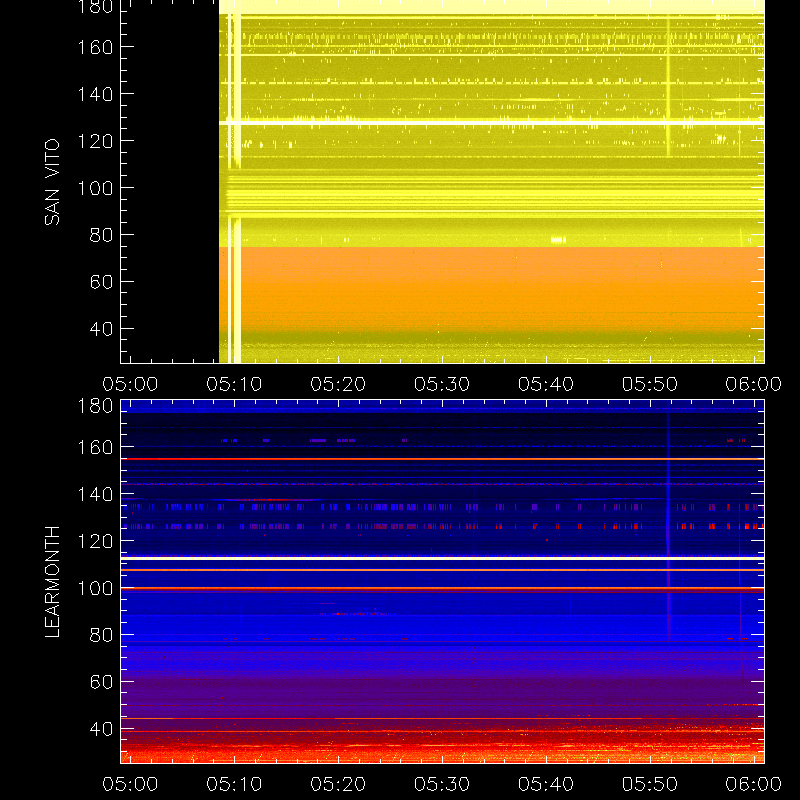Click the bright white band in Learmonth spectrogram
800x800 pixels.
pyautogui.click(x=442, y=559)
